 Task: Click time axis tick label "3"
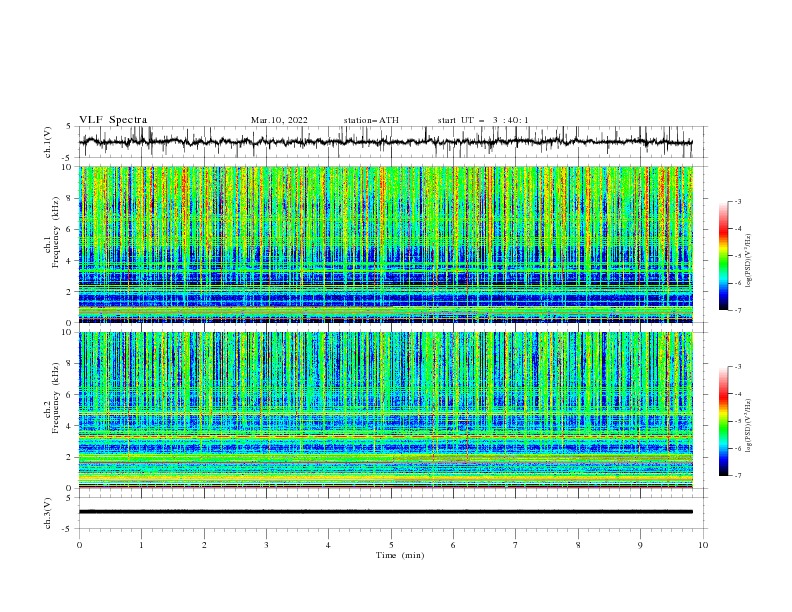click(266, 545)
